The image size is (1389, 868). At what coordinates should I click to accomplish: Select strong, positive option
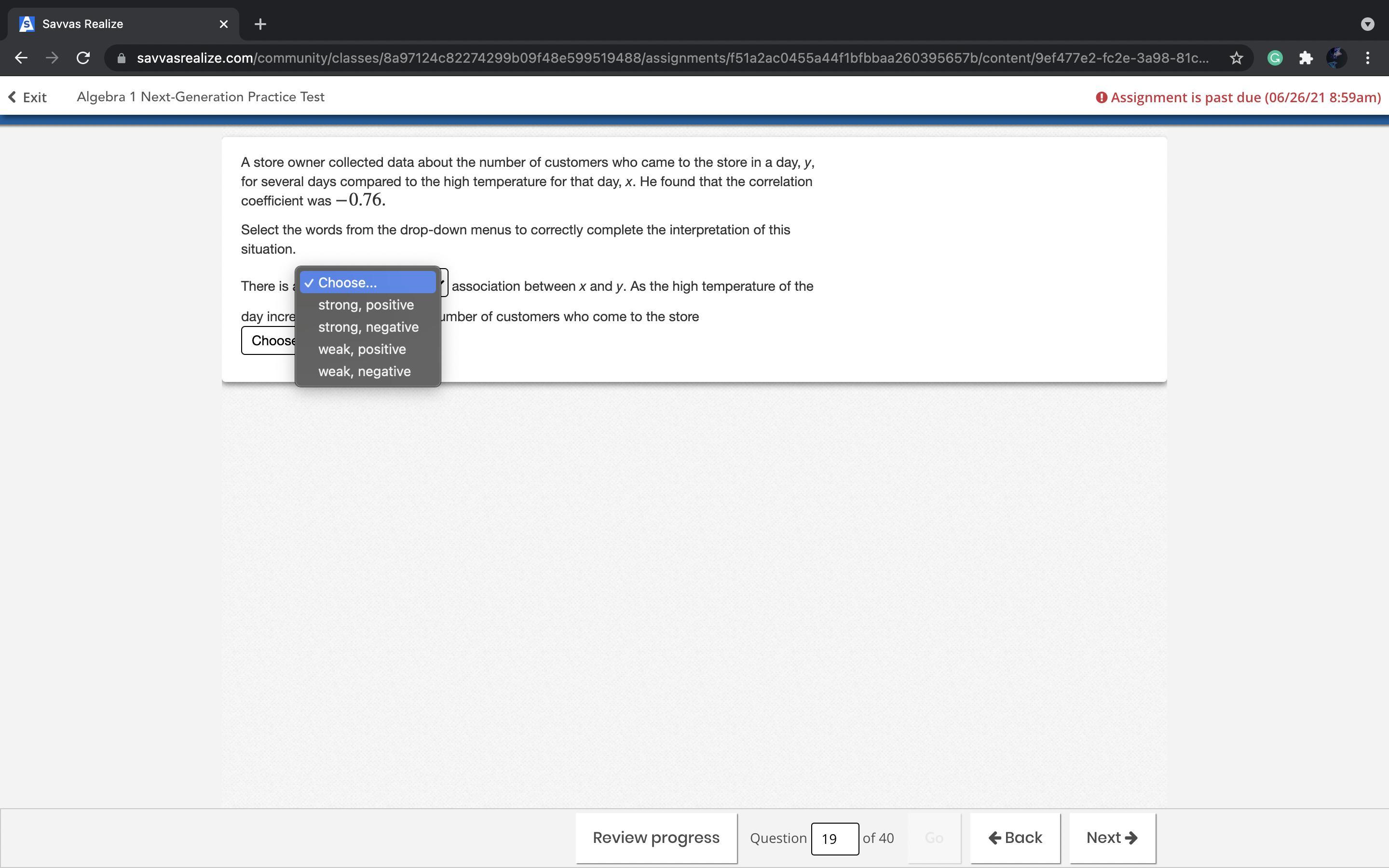[368, 305]
